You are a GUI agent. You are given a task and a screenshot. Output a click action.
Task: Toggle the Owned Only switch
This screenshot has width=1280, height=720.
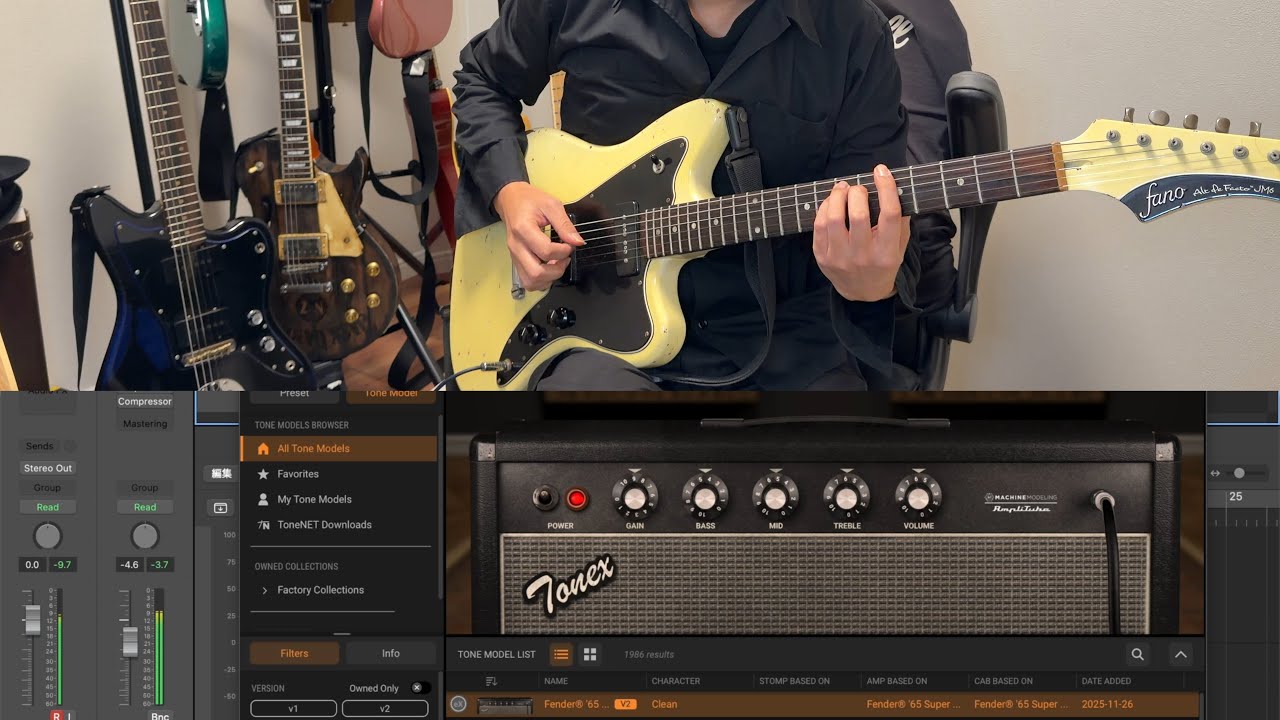[x=421, y=688]
